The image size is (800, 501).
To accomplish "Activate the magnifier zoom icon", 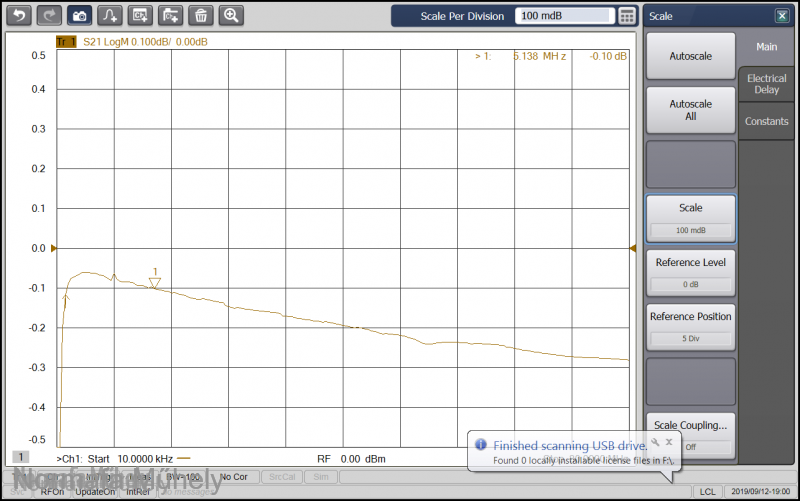I will coord(231,16).
